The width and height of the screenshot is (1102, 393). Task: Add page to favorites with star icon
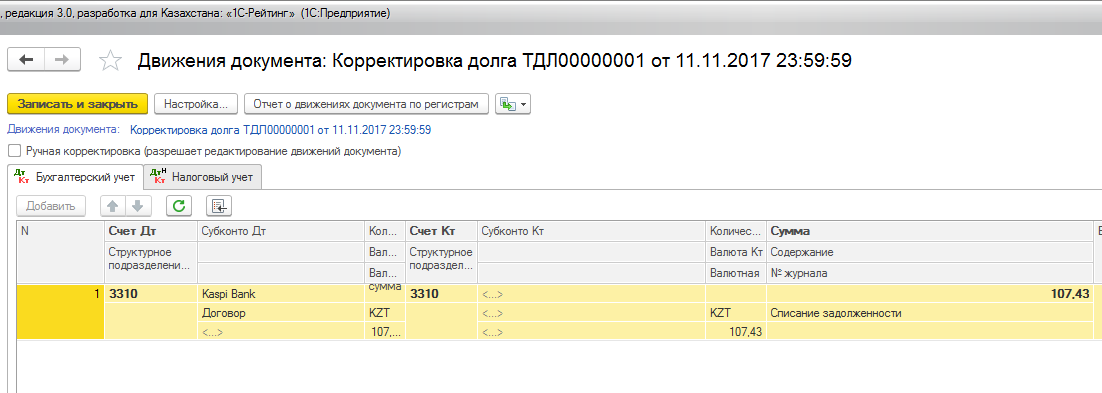pyautogui.click(x=110, y=60)
